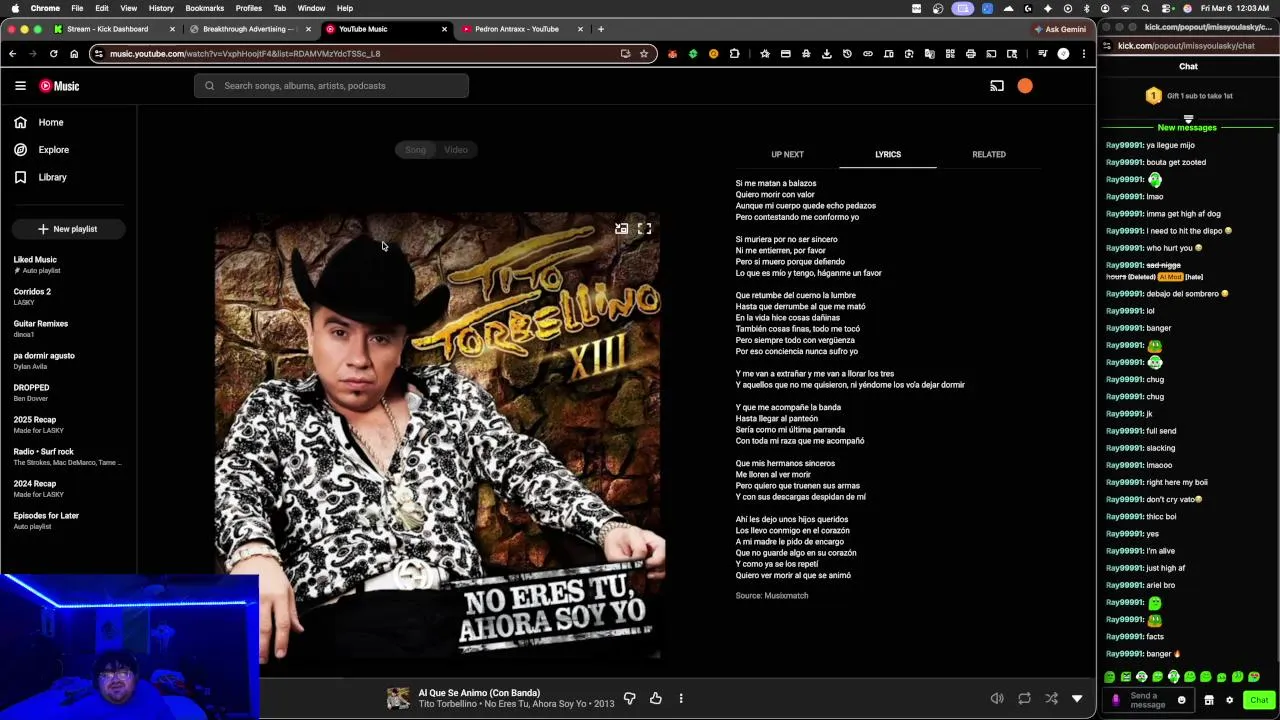This screenshot has width=1280, height=720.
Task: Click the Chrome address bar URL
Action: pyautogui.click(x=245, y=54)
